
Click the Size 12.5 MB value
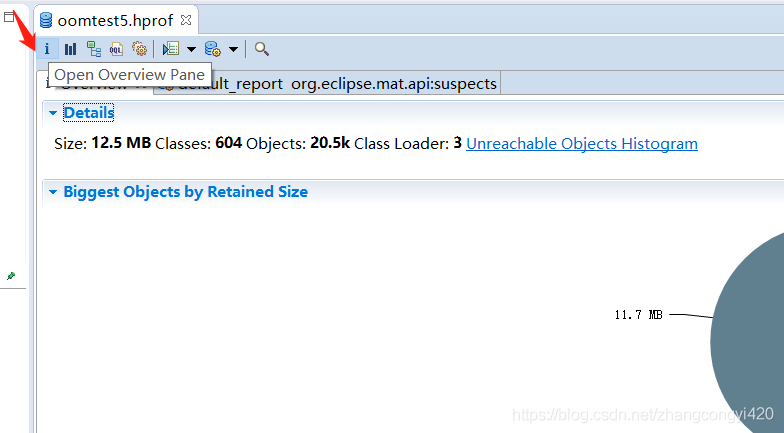121,143
